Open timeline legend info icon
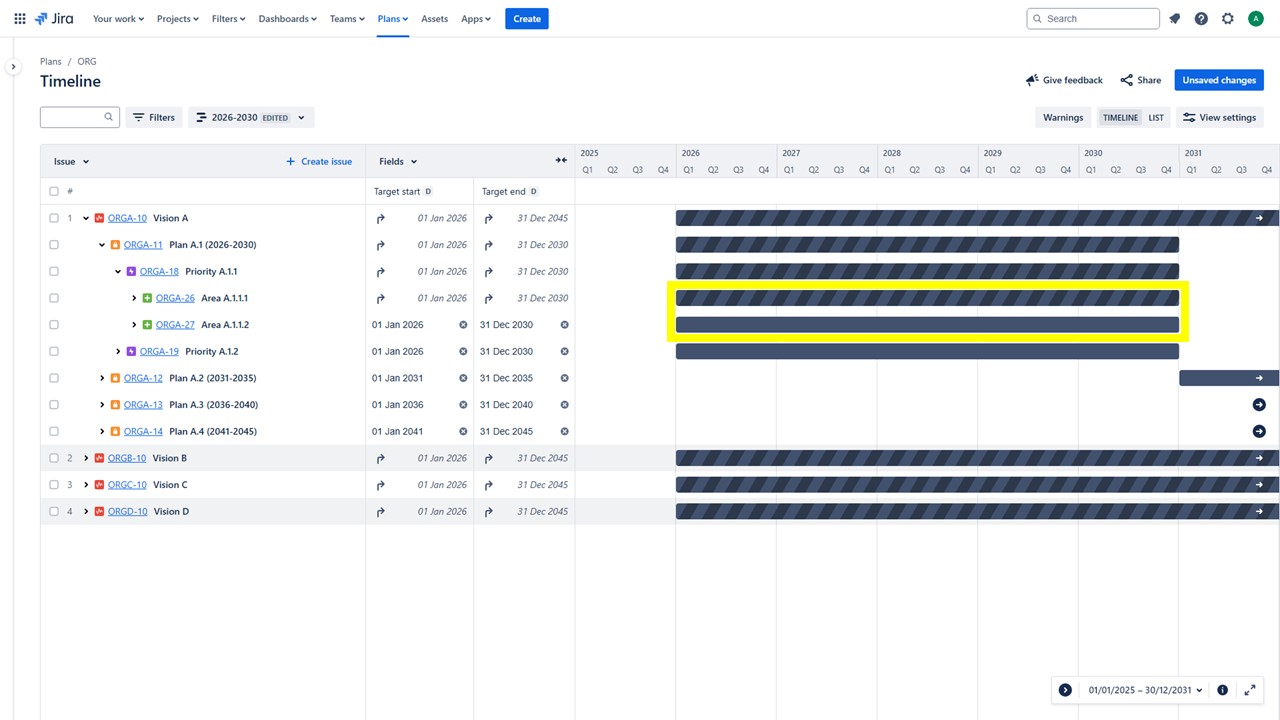This screenshot has width=1280, height=720. [1222, 690]
